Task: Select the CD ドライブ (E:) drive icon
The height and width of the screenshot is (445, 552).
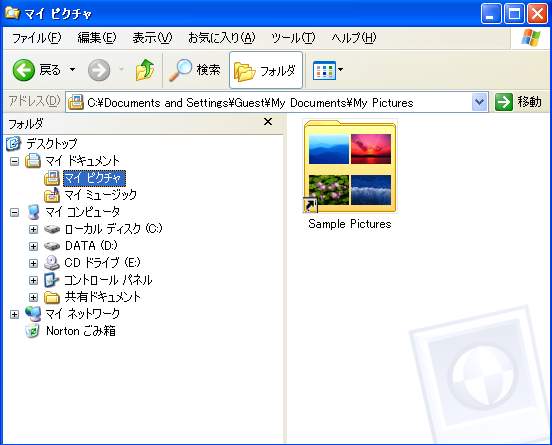Action: coord(52,263)
